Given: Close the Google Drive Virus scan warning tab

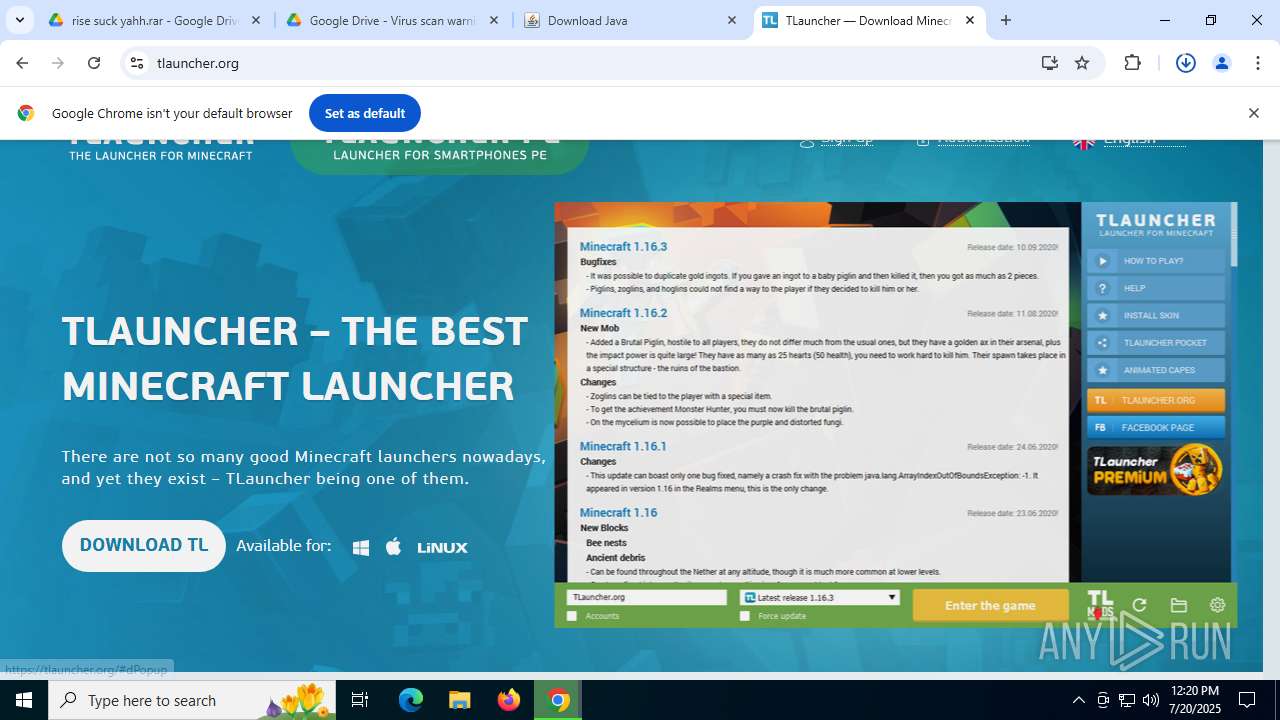Looking at the screenshot, I should (x=494, y=20).
